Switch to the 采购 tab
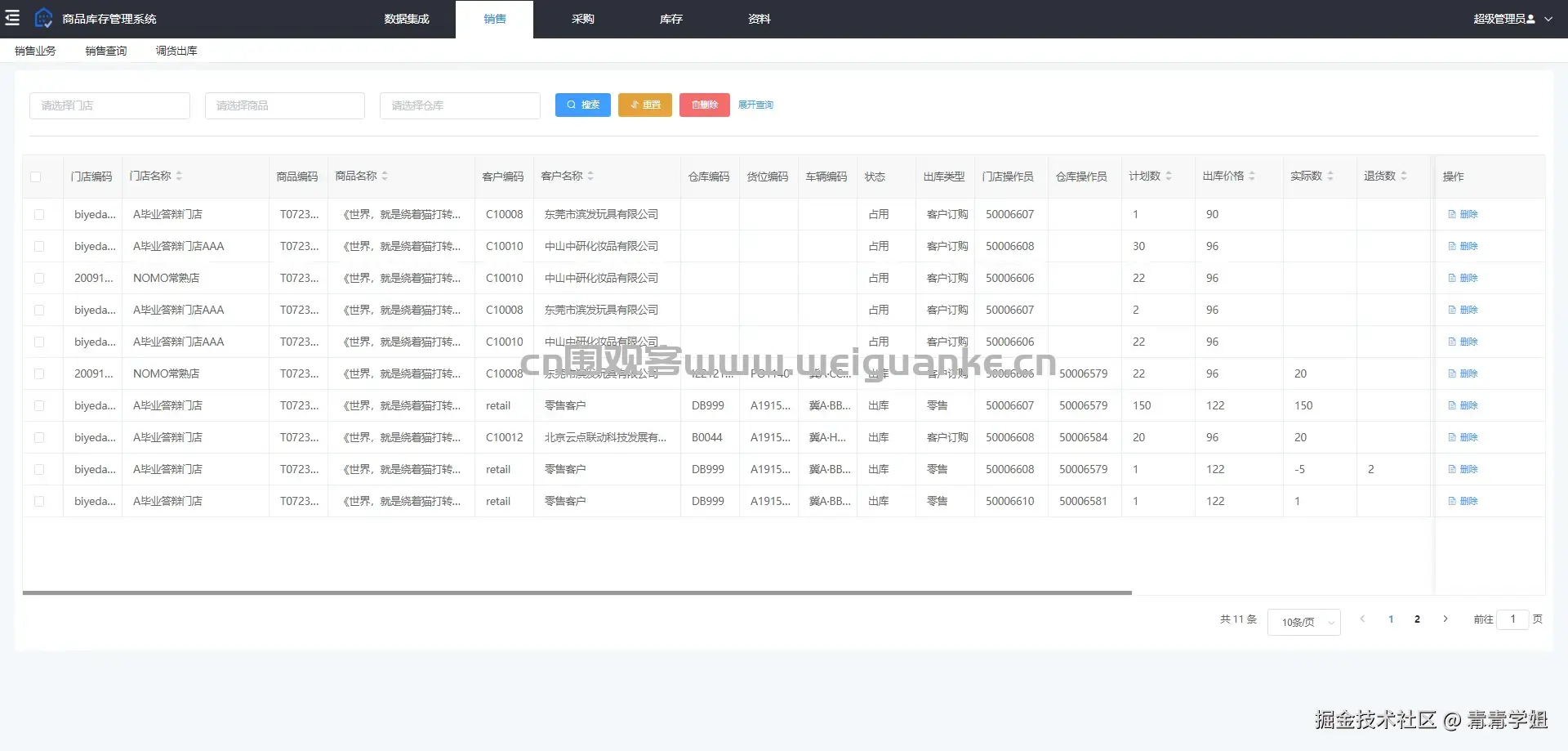 [583, 19]
